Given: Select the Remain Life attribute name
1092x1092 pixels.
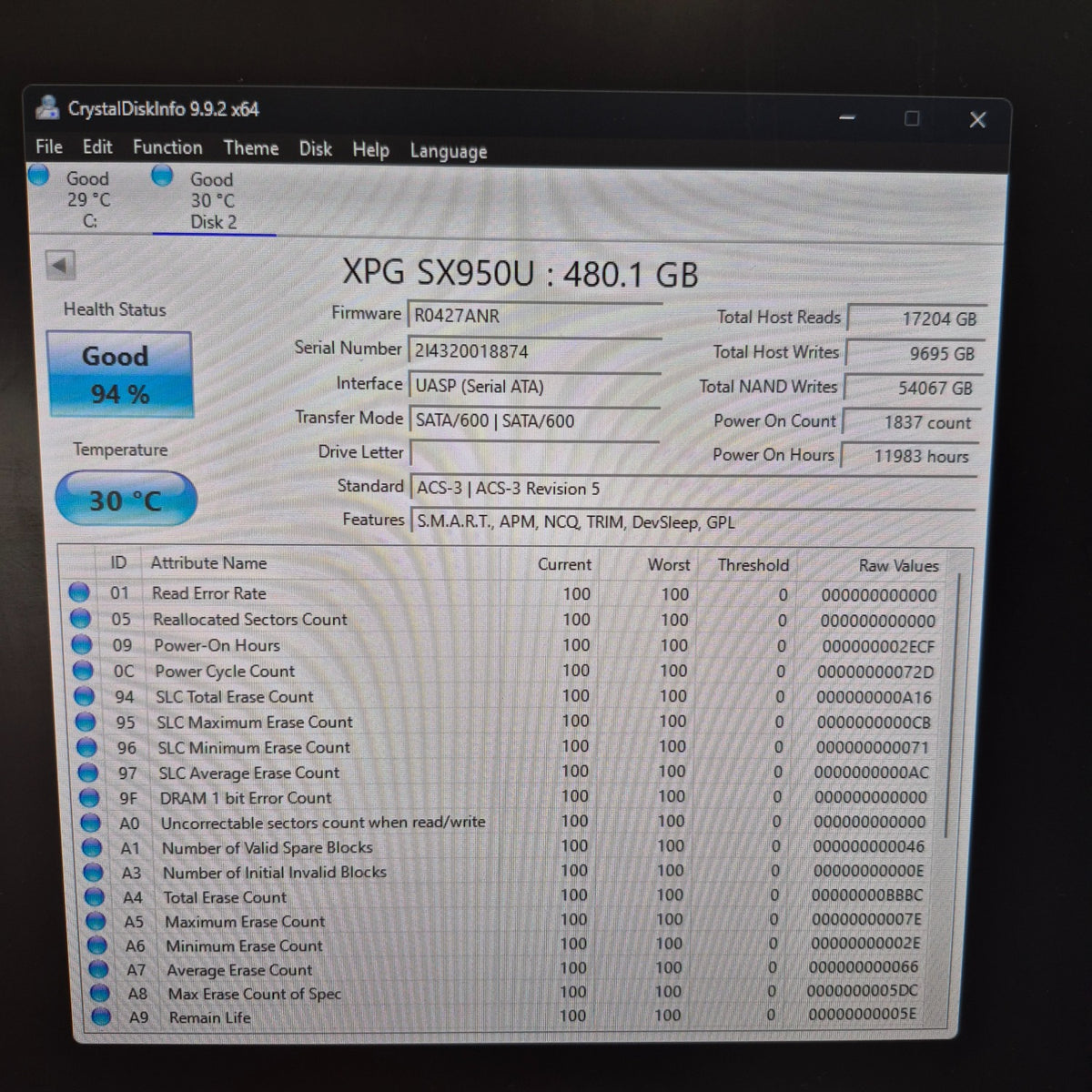Looking at the screenshot, I should point(209,1017).
